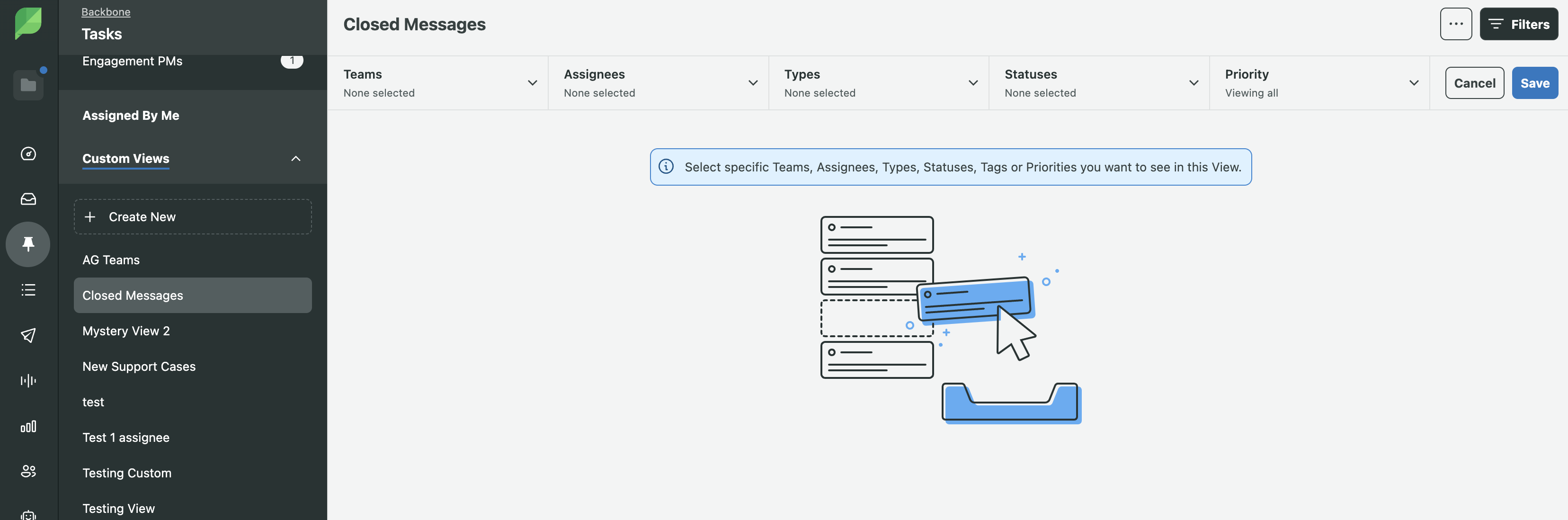Screen dimensions: 1568x520
Task: Open Mystery View 2
Action: coord(192,331)
